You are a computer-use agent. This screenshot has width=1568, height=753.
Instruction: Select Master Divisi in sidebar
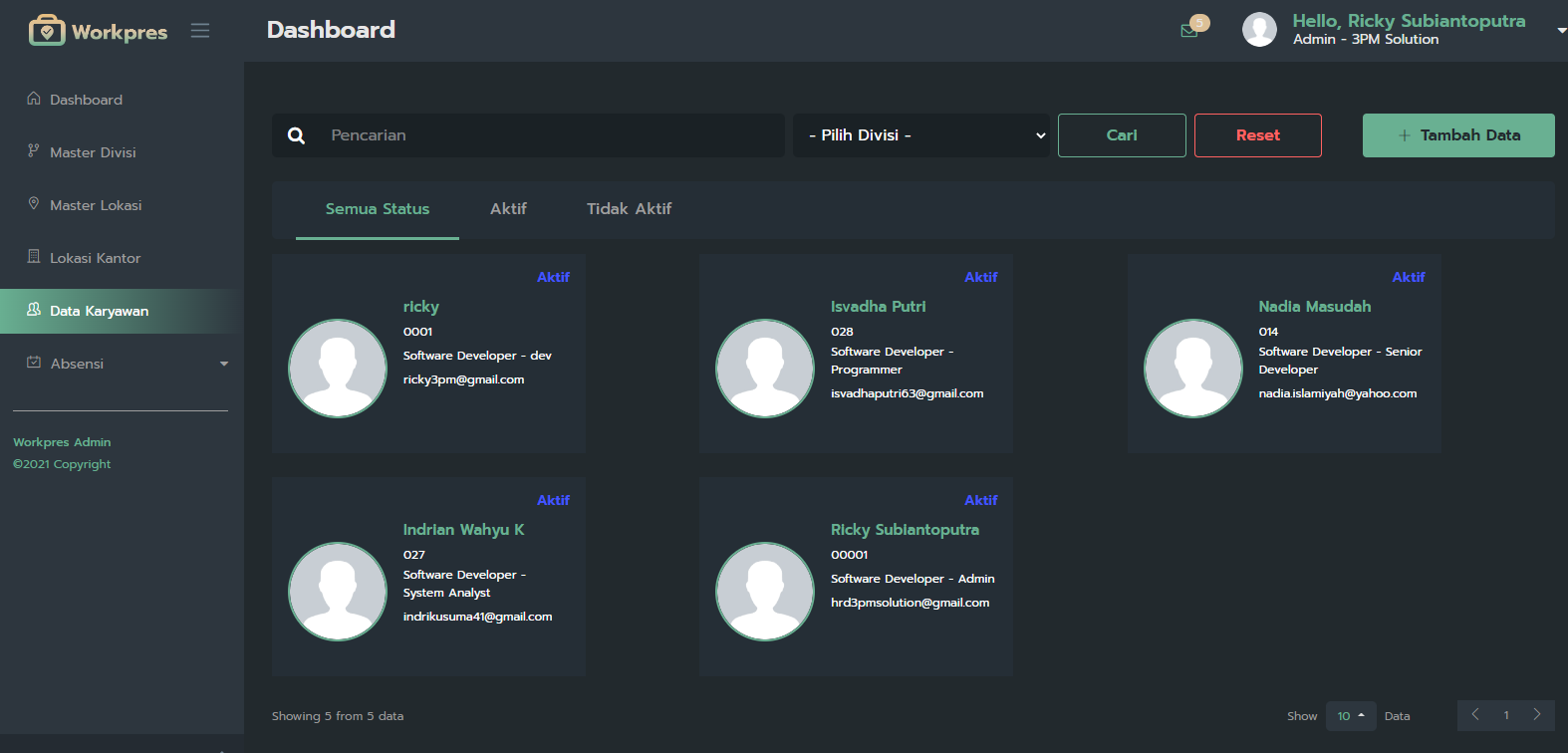[x=93, y=152]
